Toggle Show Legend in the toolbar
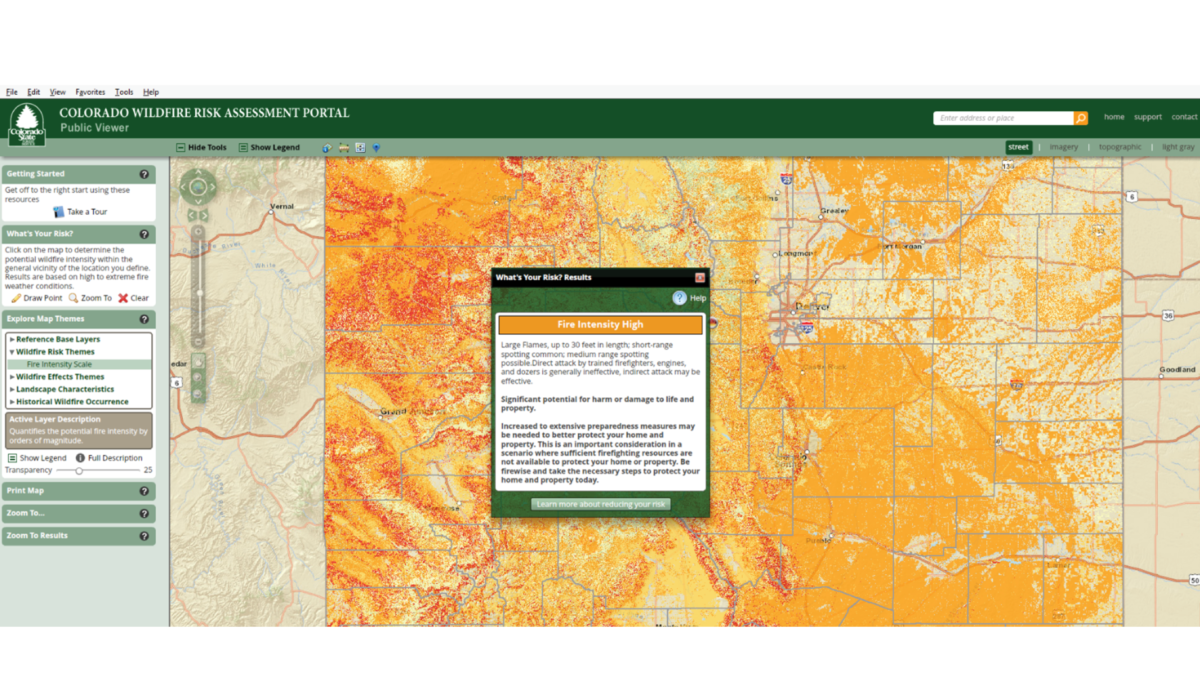 click(x=269, y=147)
